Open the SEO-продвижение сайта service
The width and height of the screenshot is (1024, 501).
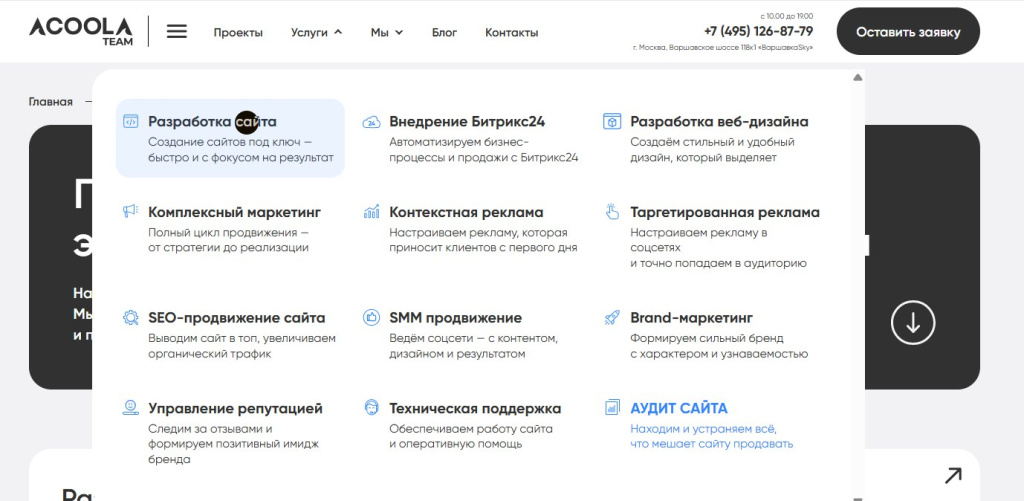236,318
